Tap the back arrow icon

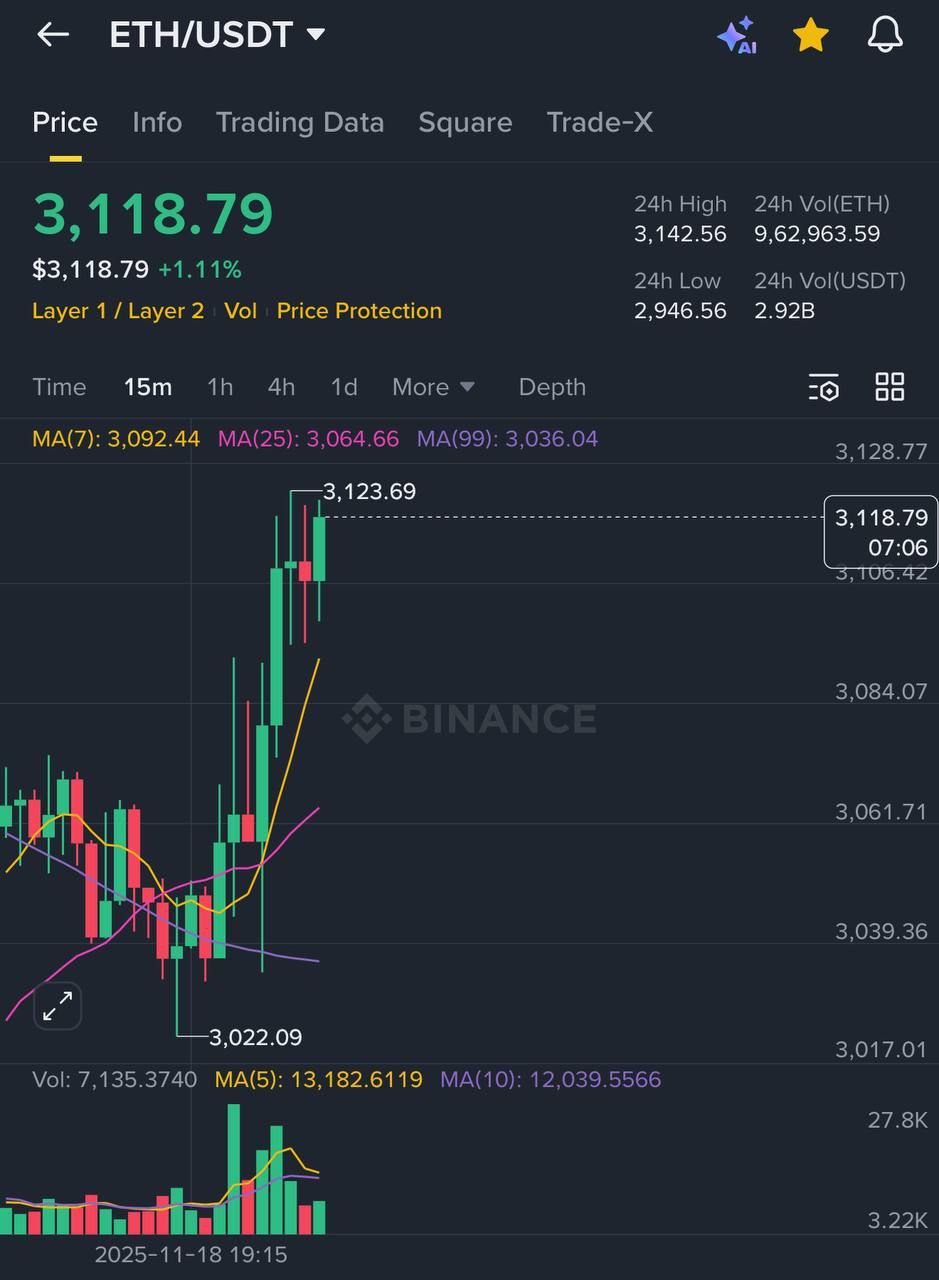pyautogui.click(x=53, y=35)
